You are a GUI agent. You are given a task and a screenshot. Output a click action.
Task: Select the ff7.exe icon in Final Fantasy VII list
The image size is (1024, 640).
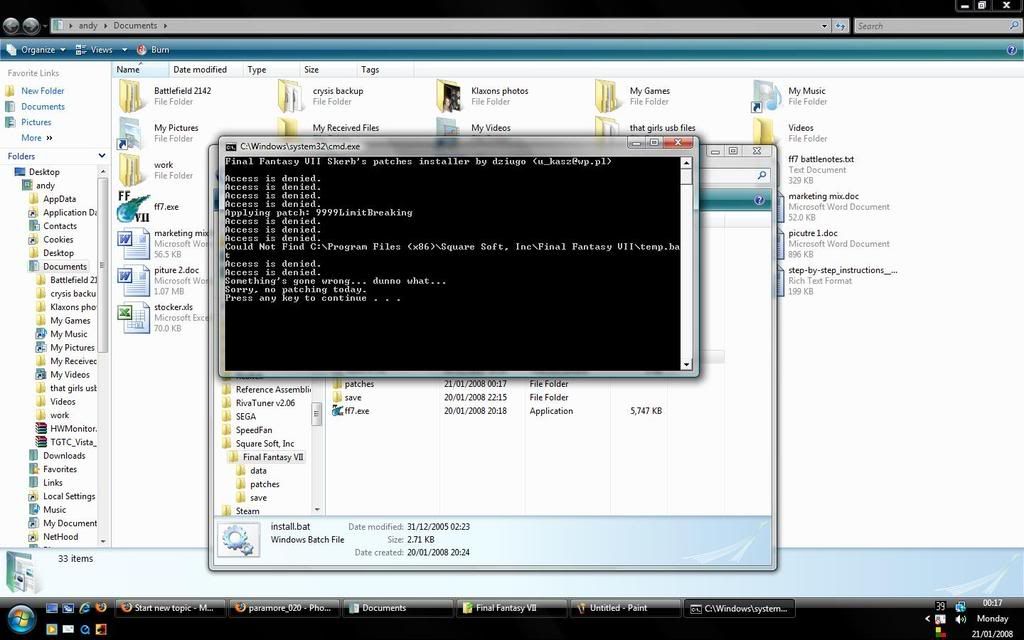point(337,411)
